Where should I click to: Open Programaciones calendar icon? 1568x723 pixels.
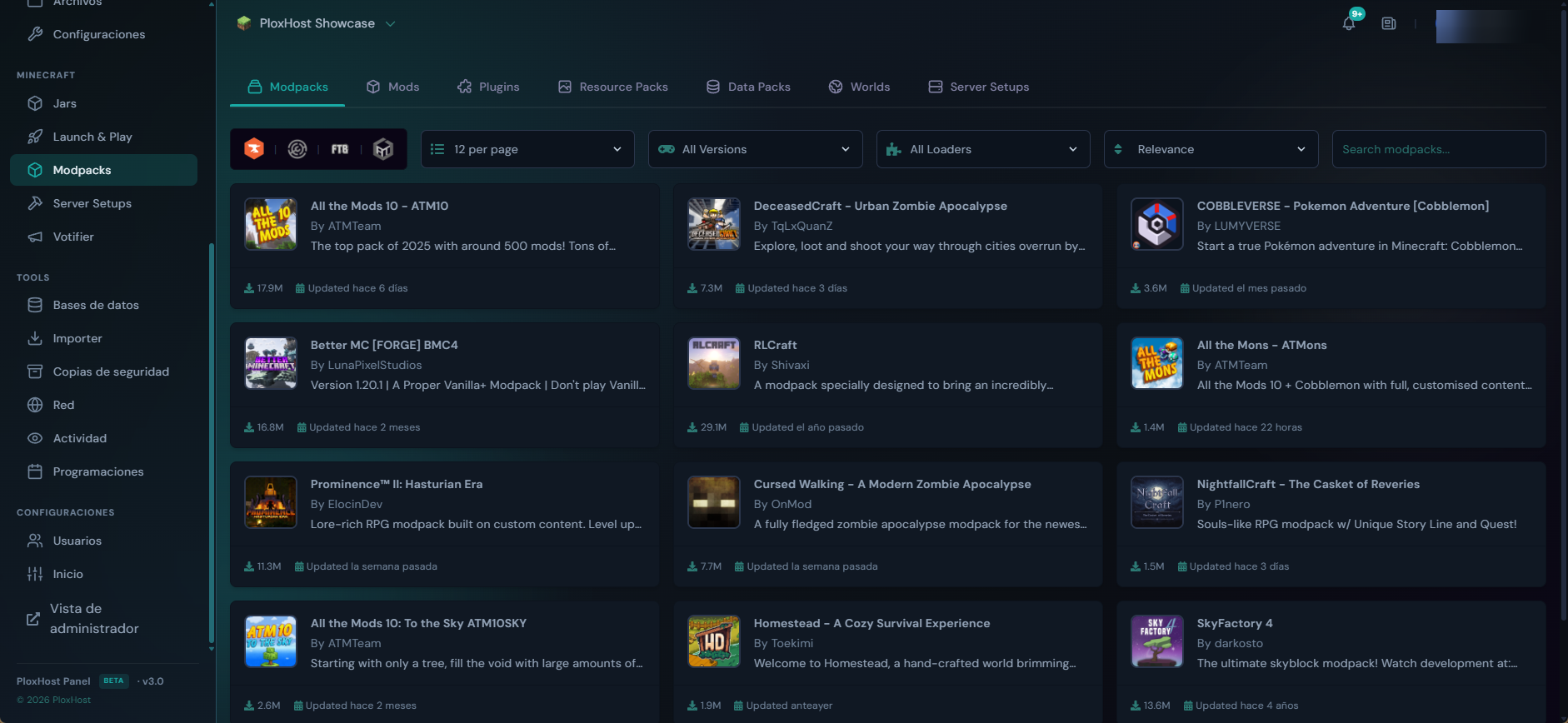click(35, 471)
